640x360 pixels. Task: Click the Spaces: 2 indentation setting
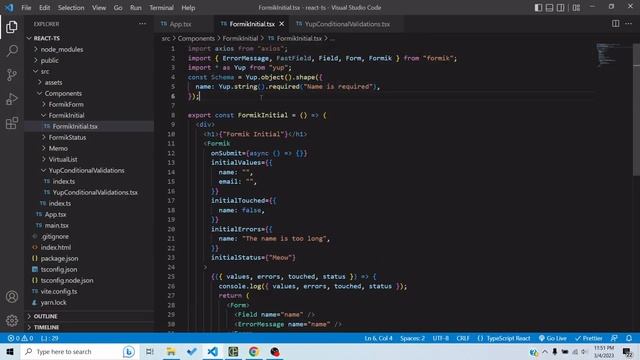pos(412,338)
